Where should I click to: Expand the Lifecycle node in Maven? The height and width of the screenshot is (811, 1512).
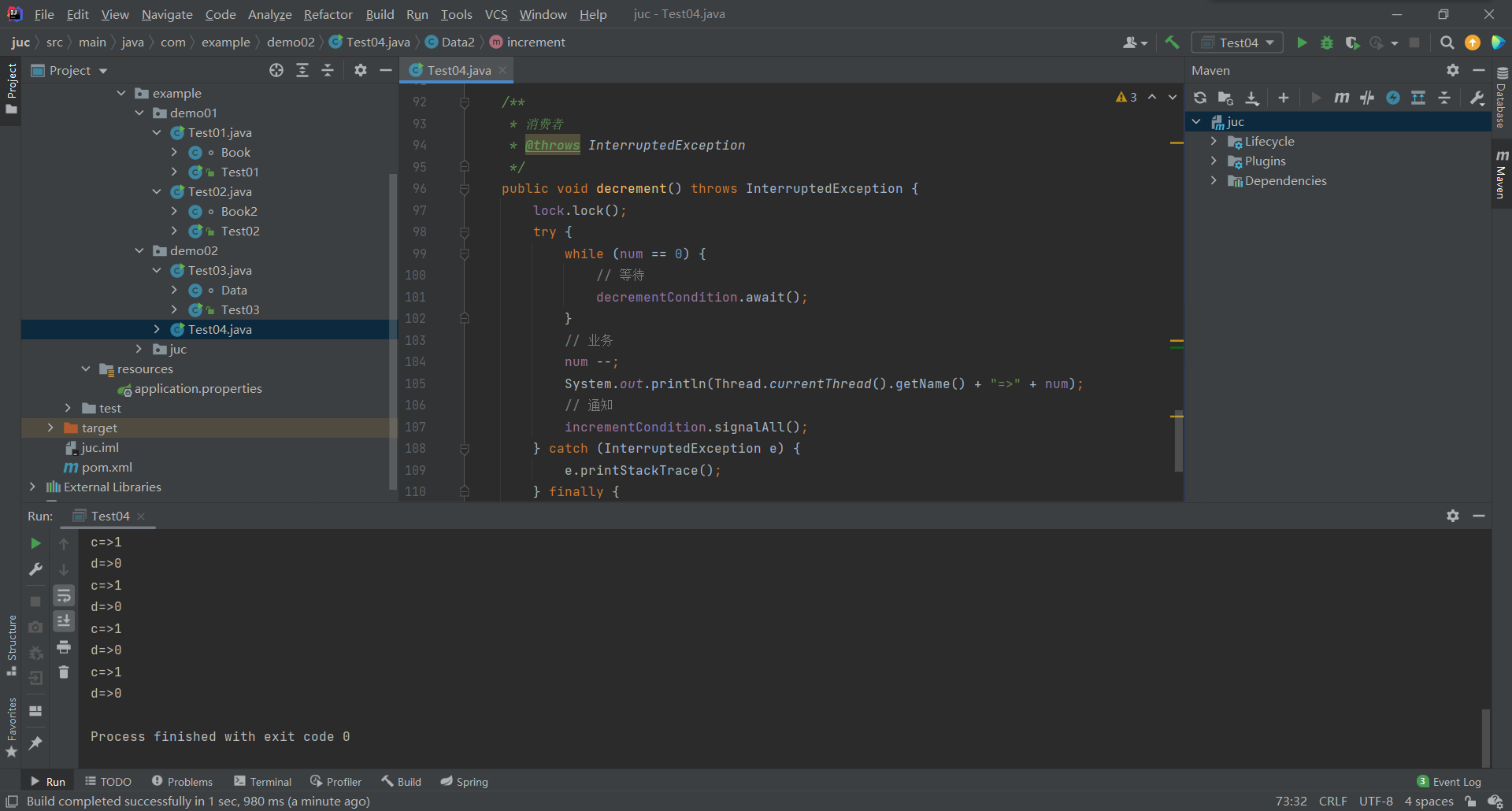tap(1214, 142)
